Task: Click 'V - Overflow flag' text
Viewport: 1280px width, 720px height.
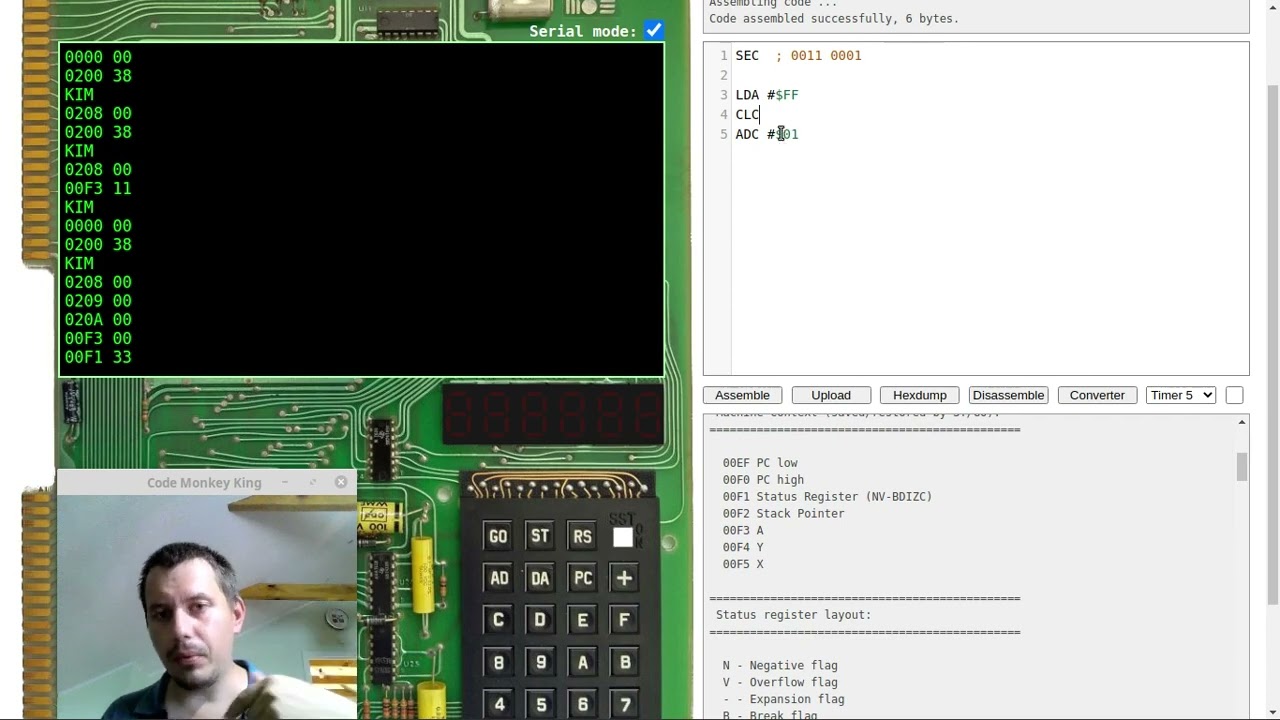Action: pyautogui.click(x=780, y=682)
